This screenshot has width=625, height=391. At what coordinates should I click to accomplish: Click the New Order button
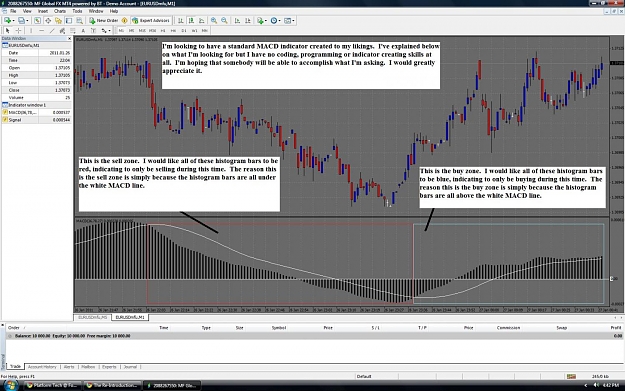click(103, 20)
